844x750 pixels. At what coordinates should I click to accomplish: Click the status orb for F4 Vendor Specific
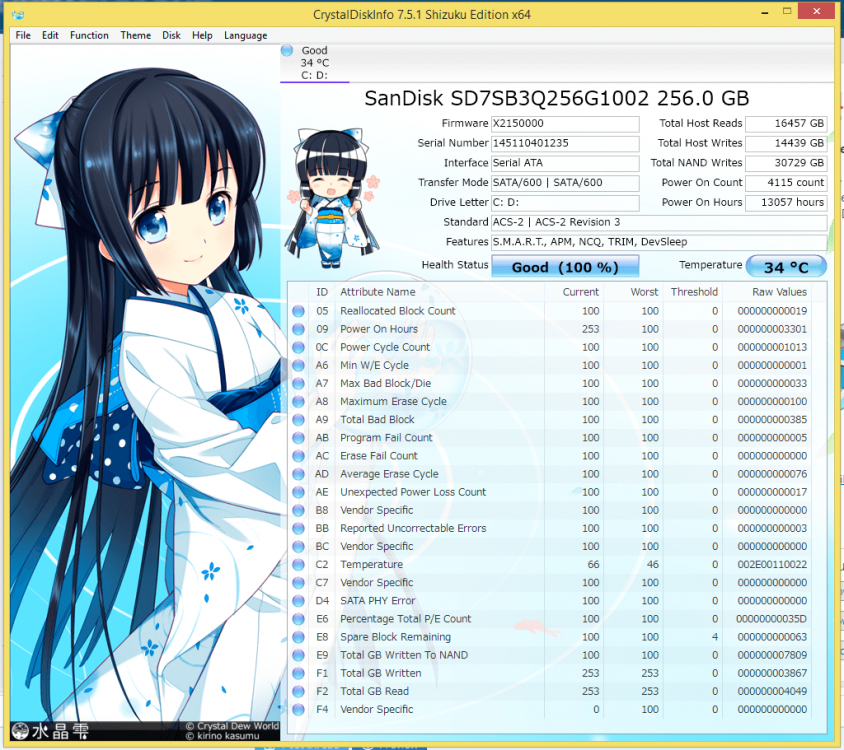coord(298,710)
